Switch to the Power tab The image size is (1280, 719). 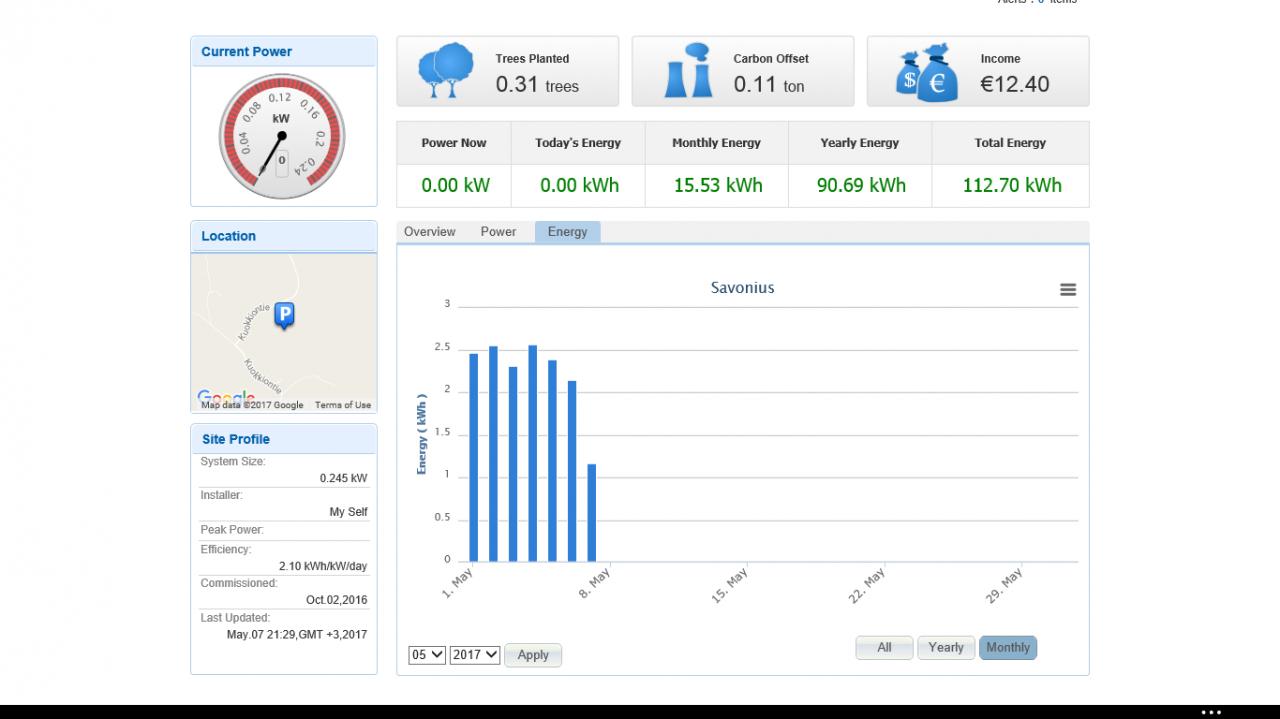(x=498, y=232)
